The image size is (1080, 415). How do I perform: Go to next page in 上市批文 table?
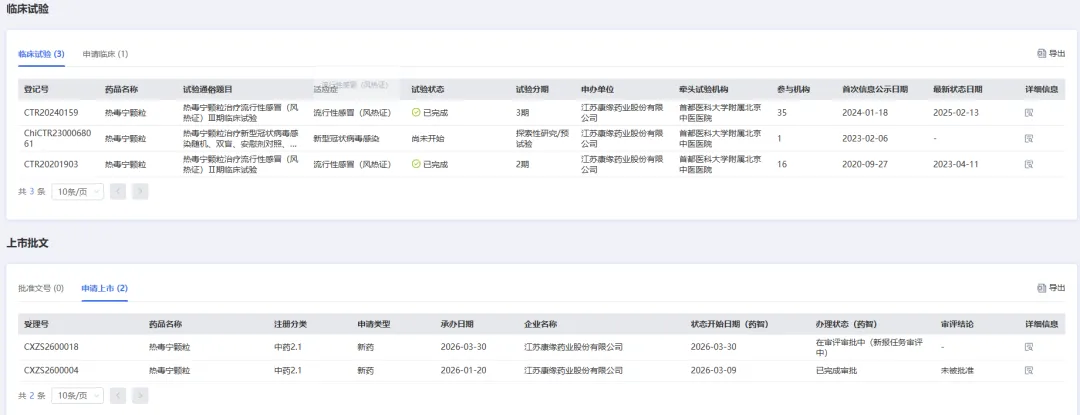pyautogui.click(x=140, y=396)
